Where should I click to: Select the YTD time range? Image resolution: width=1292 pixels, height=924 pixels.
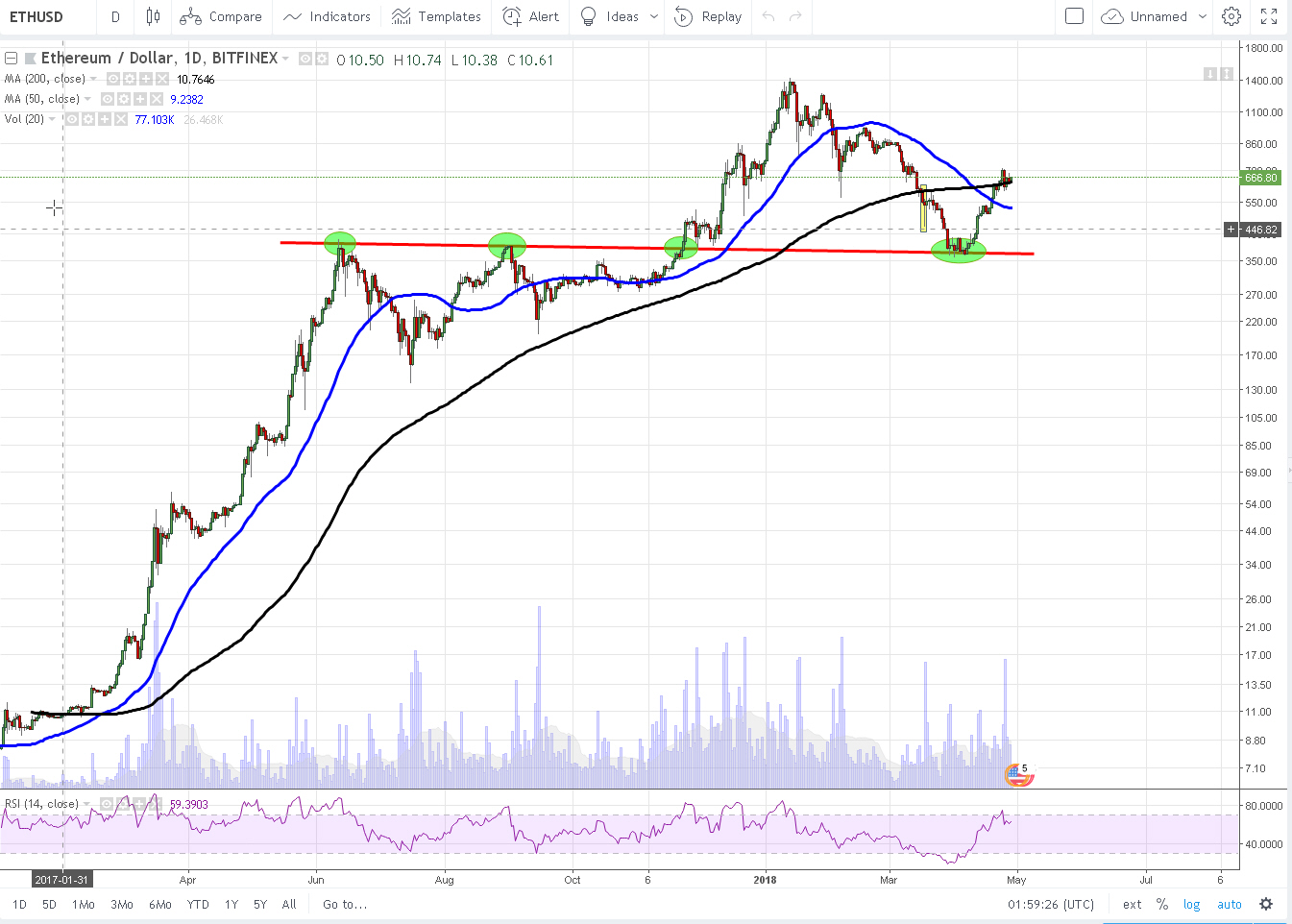click(198, 904)
